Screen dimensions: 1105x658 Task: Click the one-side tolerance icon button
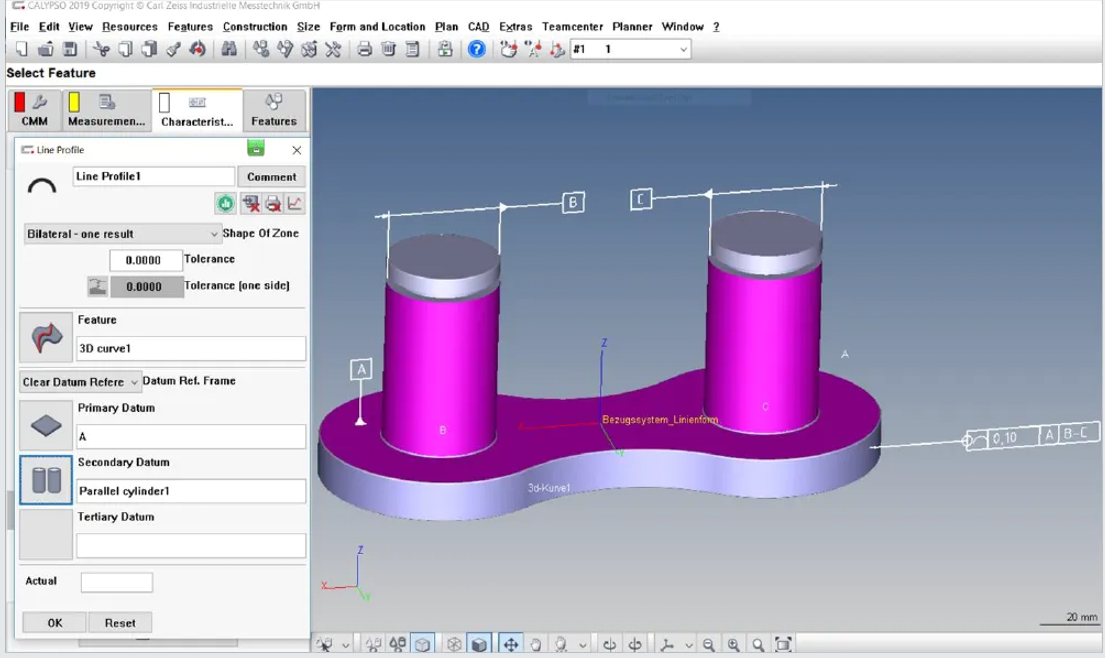(97, 286)
